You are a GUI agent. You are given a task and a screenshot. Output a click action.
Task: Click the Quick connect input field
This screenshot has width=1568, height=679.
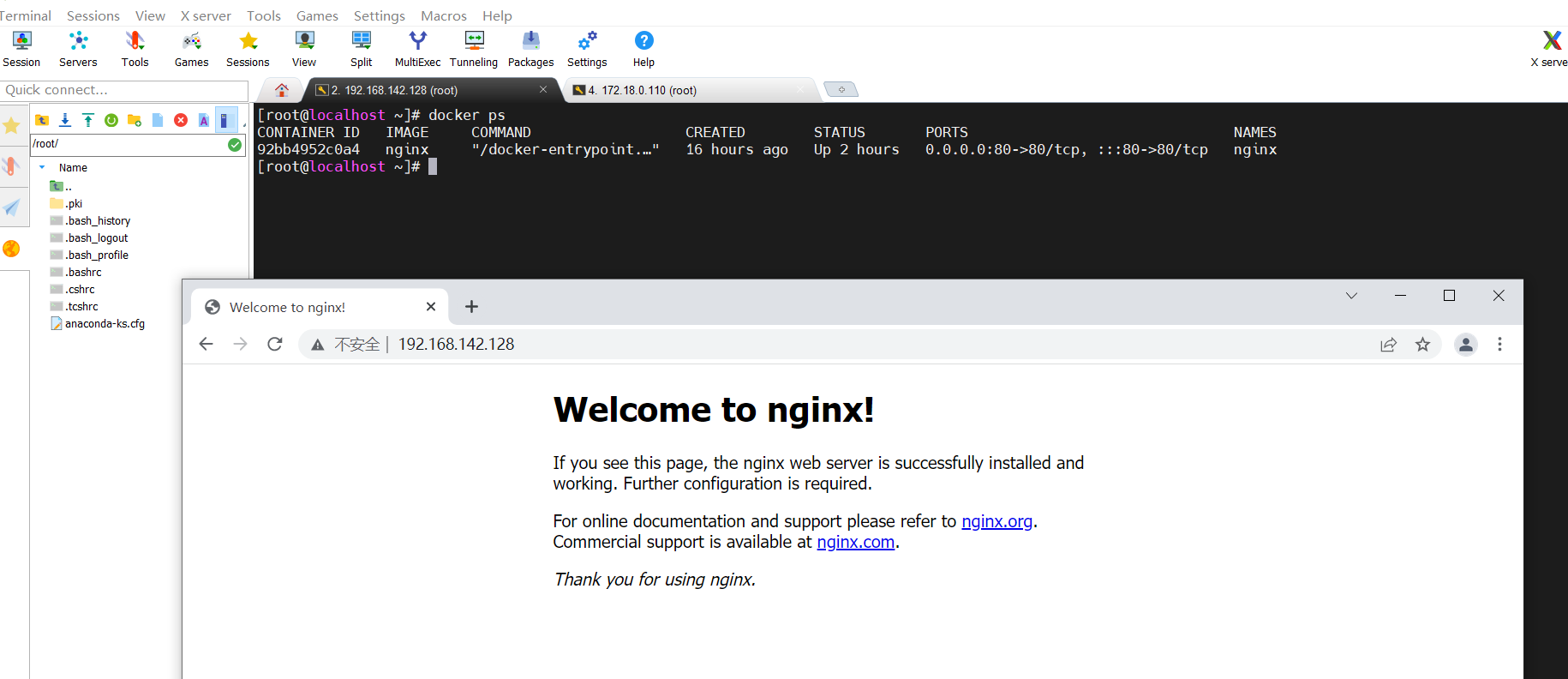coord(124,90)
